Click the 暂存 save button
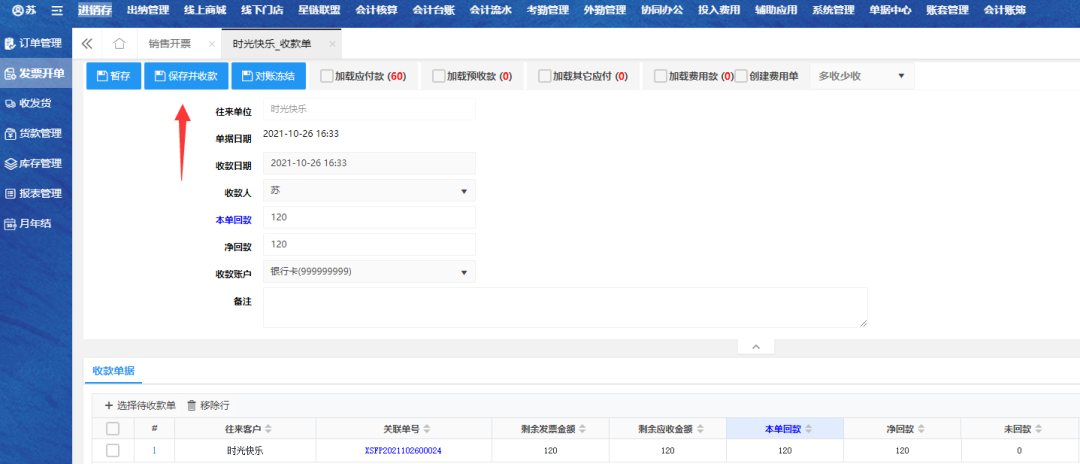This screenshot has height=464, width=1080. (114, 76)
